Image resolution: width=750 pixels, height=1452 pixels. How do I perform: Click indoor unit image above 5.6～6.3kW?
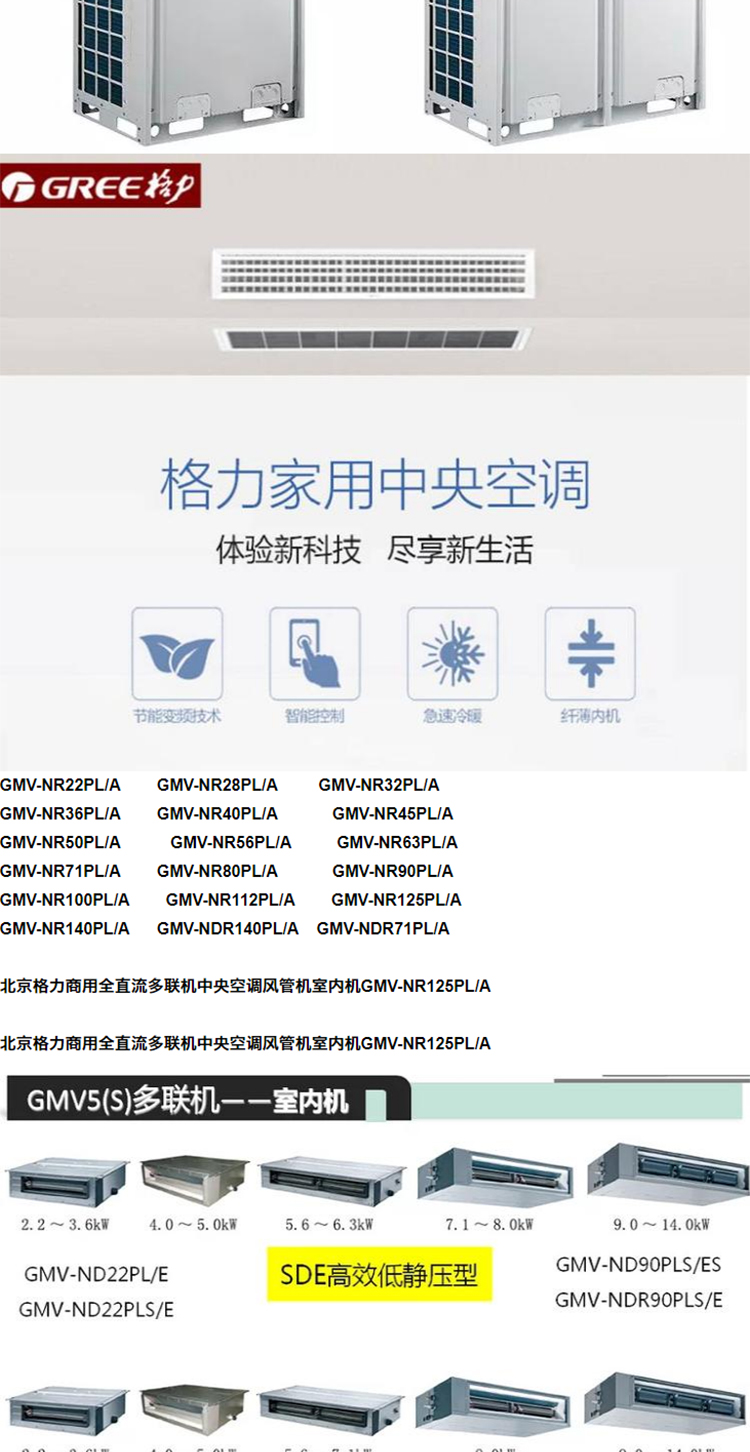332,1181
